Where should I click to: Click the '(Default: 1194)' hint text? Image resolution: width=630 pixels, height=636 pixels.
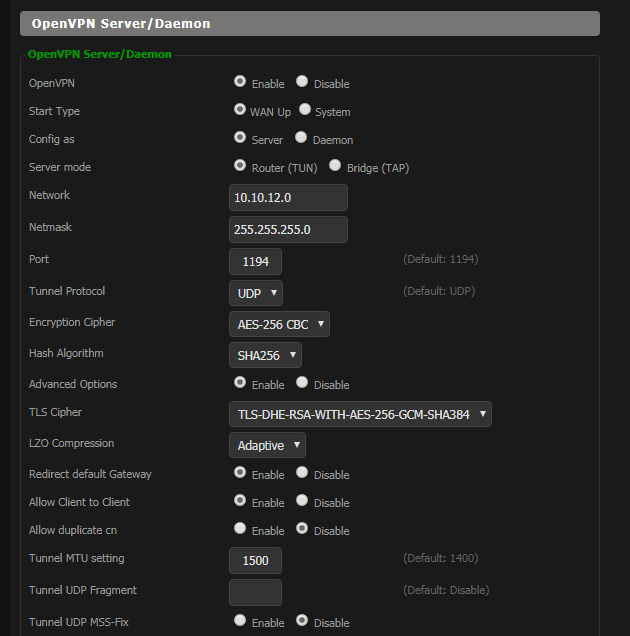point(441,259)
